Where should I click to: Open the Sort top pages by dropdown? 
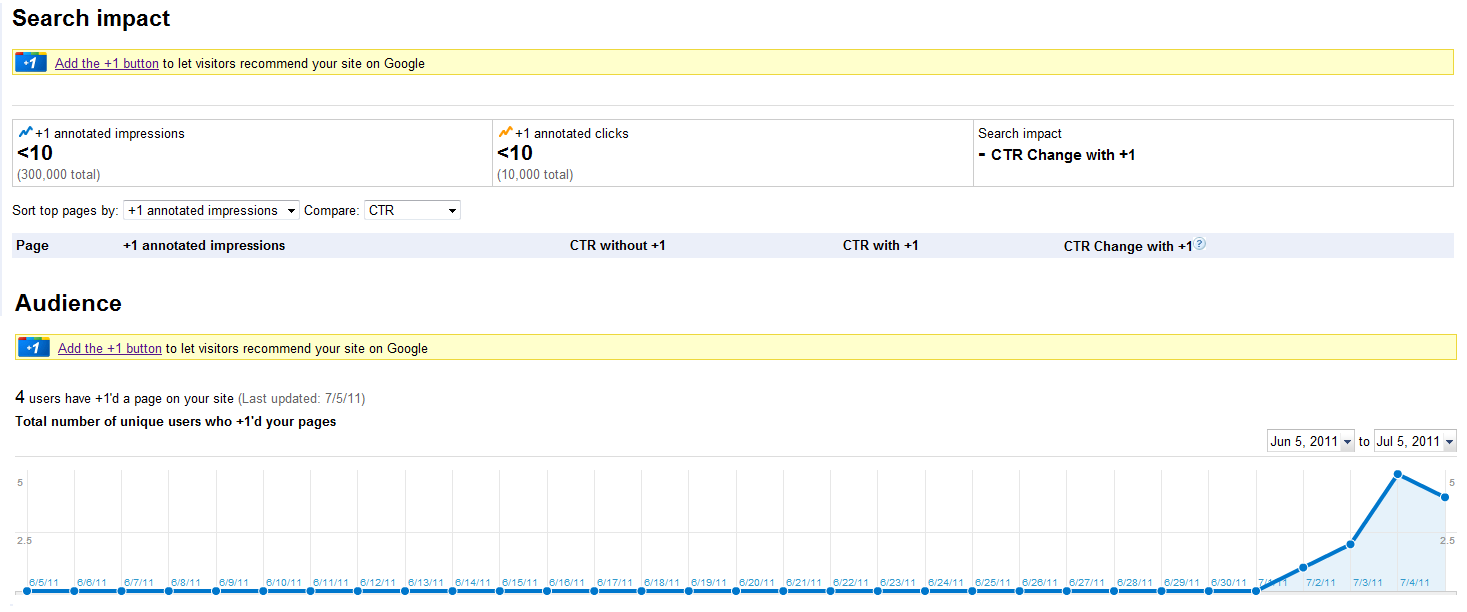(x=211, y=211)
